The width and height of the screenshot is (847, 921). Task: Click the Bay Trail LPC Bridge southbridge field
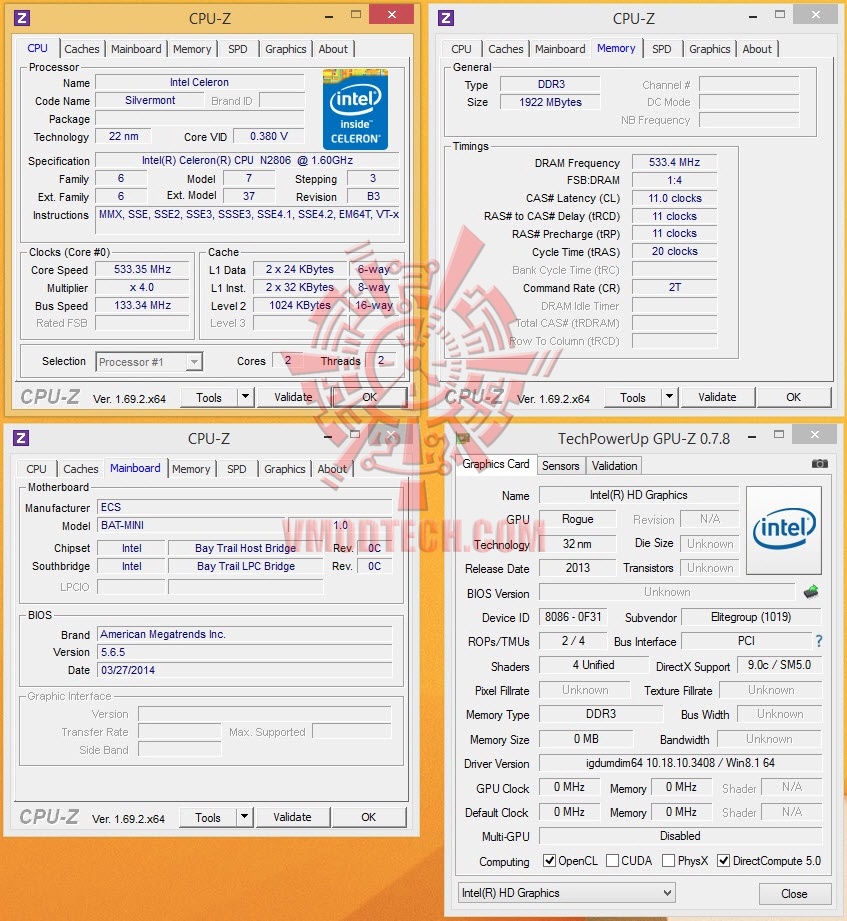(246, 566)
